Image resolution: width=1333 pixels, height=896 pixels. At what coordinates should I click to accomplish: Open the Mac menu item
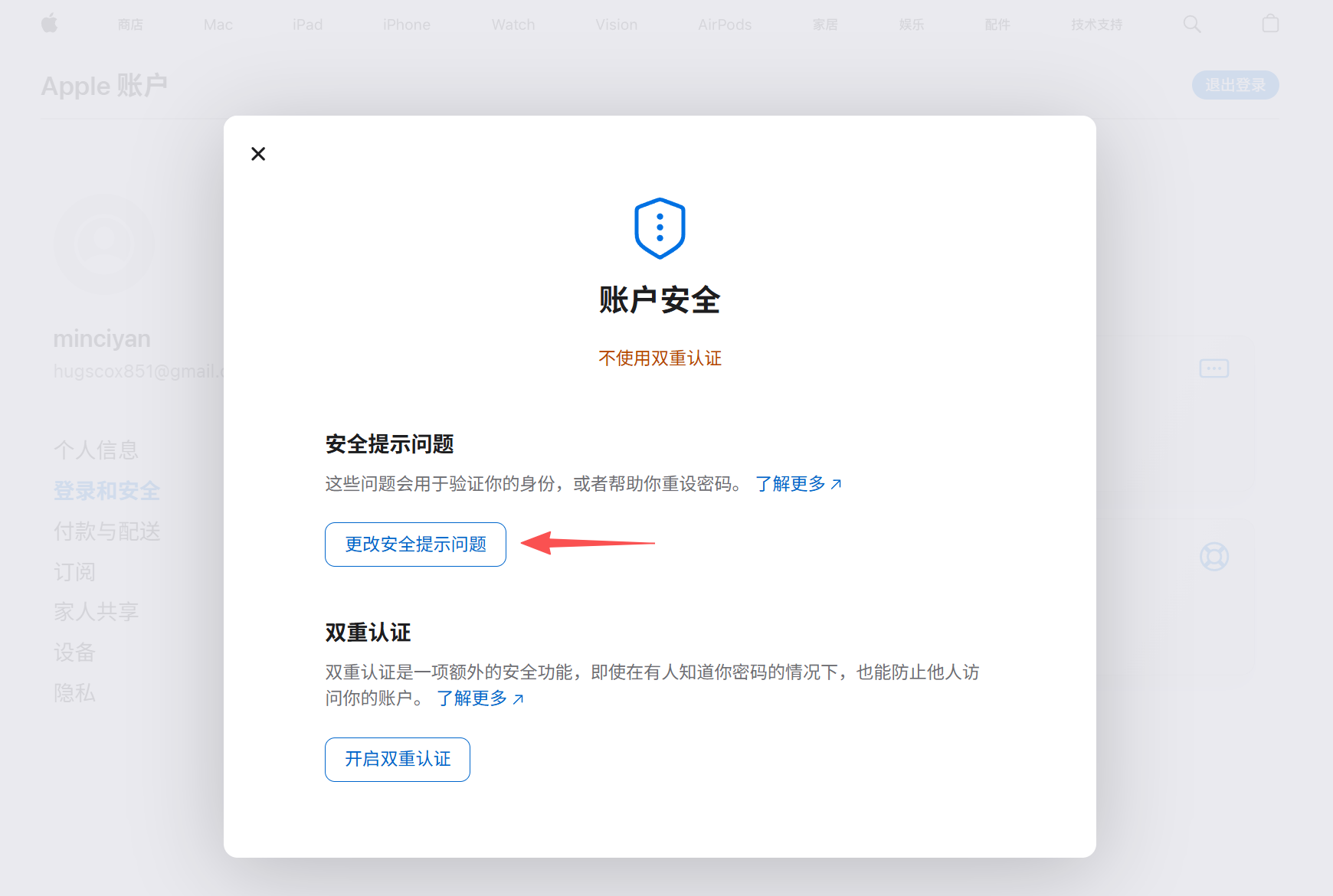(218, 25)
